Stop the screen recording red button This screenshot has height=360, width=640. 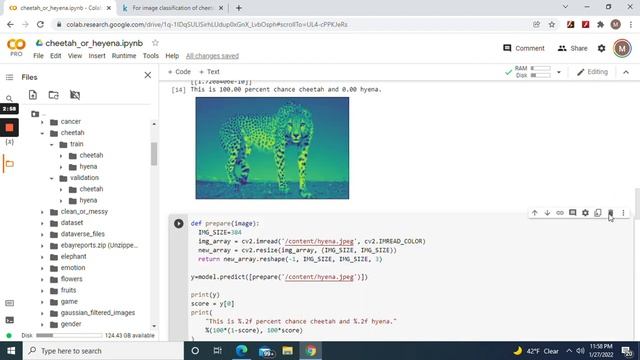pos(9,127)
